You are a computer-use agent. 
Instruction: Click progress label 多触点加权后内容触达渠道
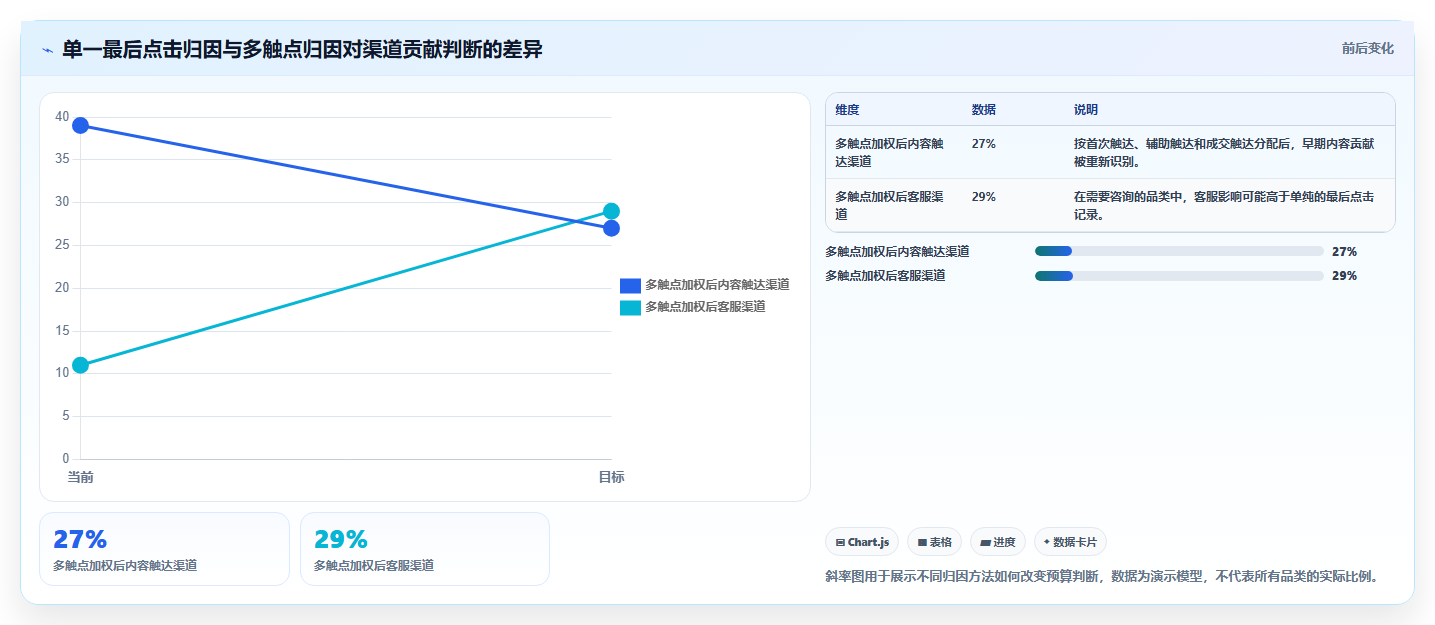897,251
